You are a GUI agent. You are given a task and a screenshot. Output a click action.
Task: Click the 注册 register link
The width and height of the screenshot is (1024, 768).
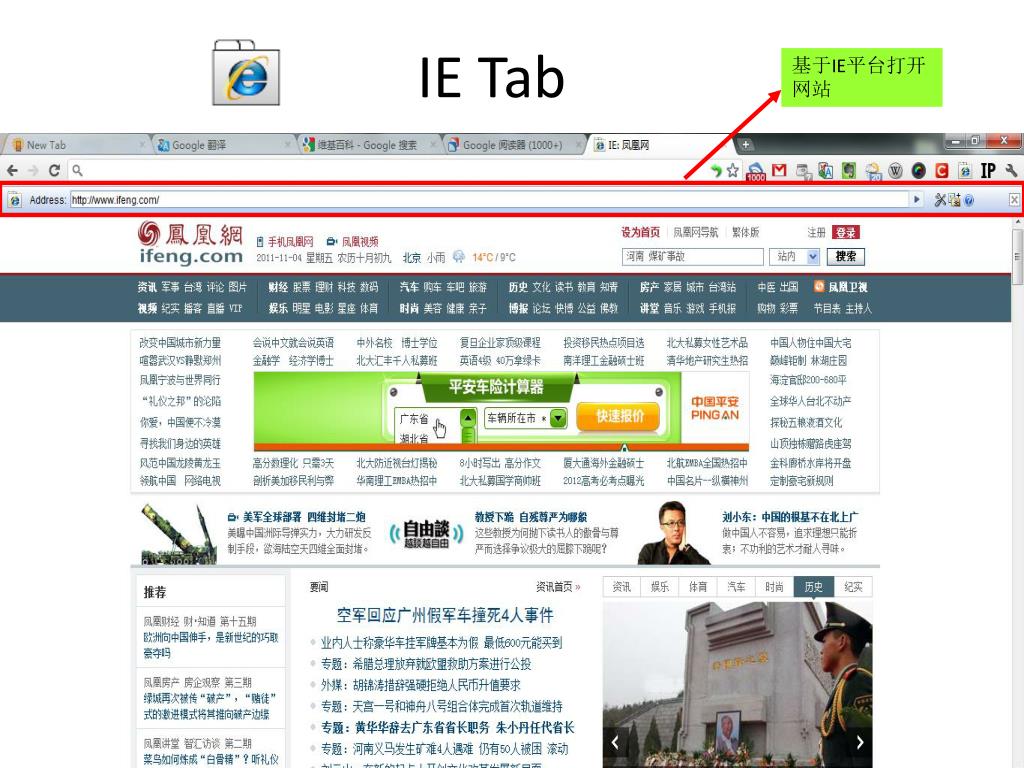click(x=816, y=232)
